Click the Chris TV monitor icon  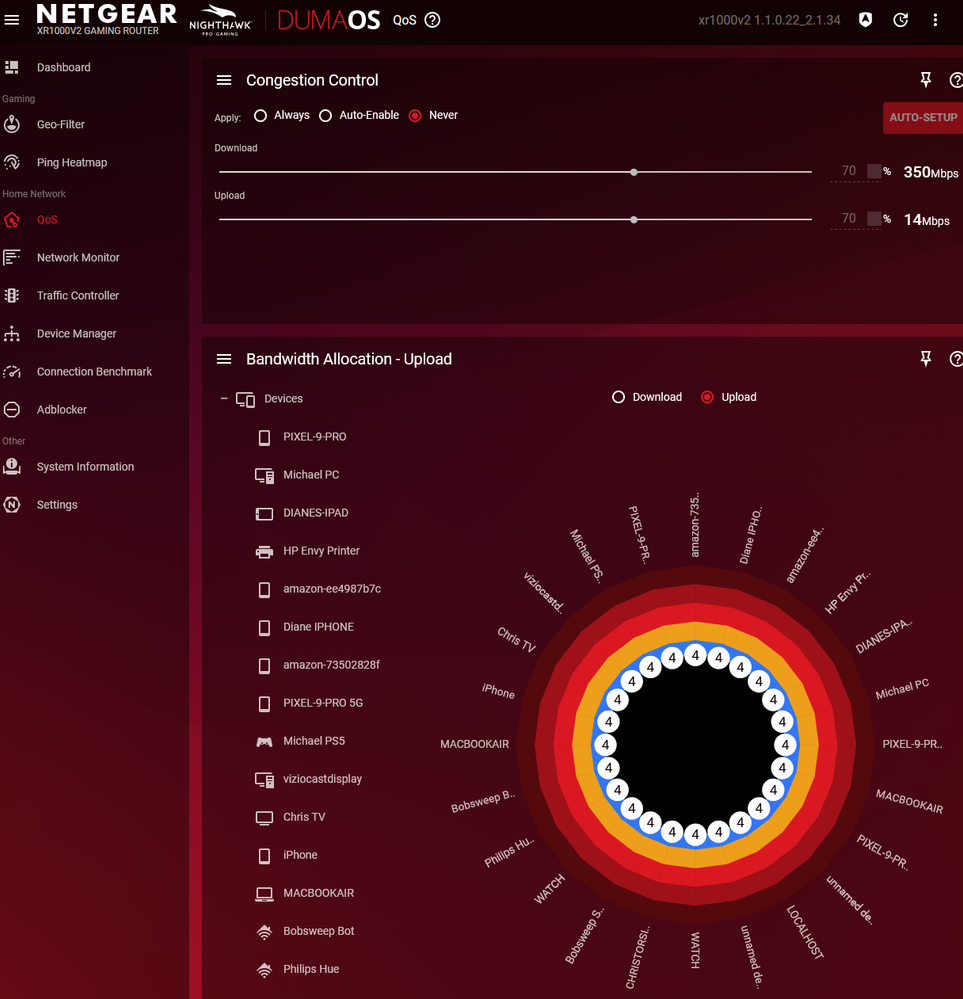click(264, 817)
